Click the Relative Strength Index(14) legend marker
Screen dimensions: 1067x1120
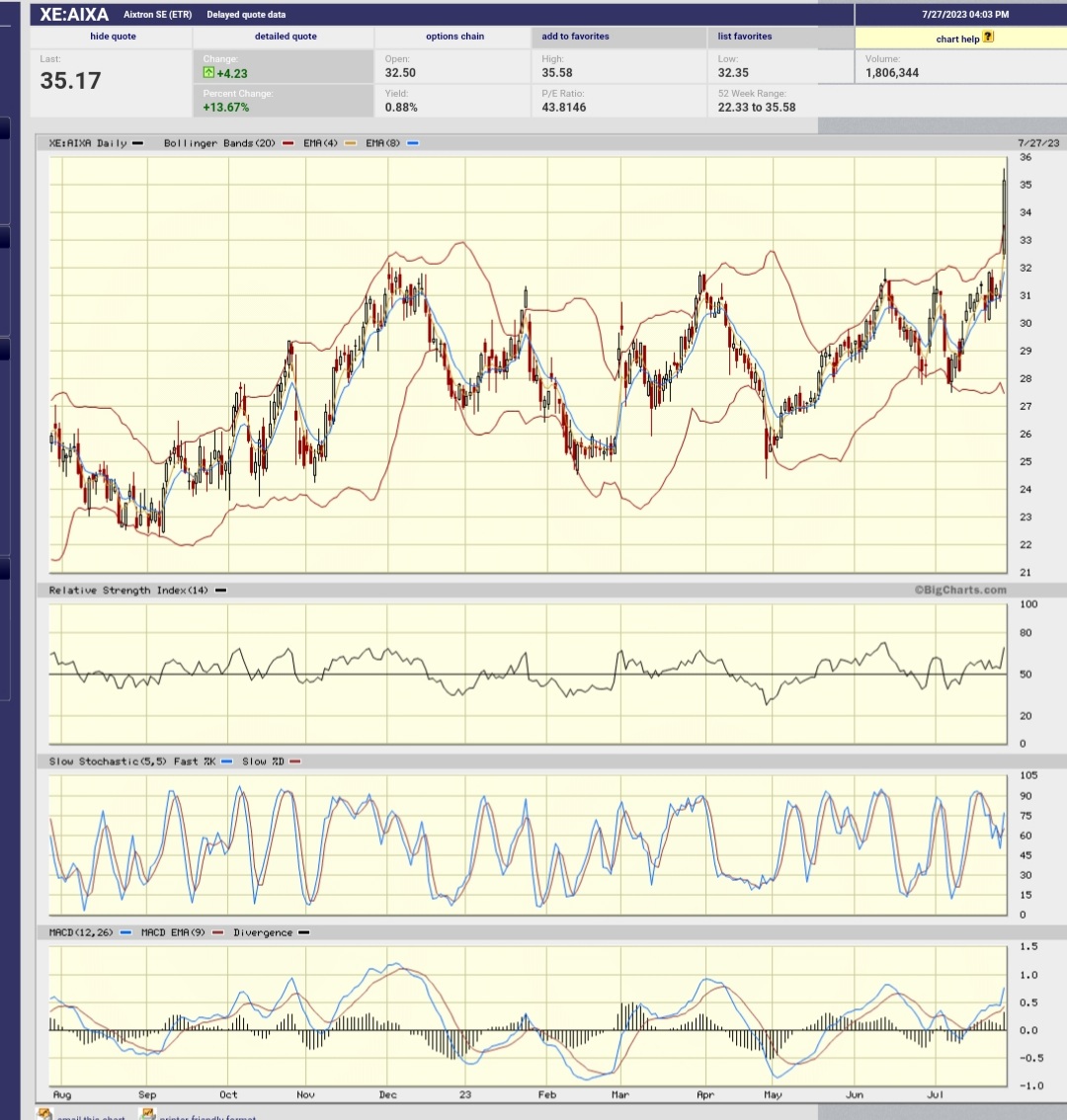coord(219,590)
